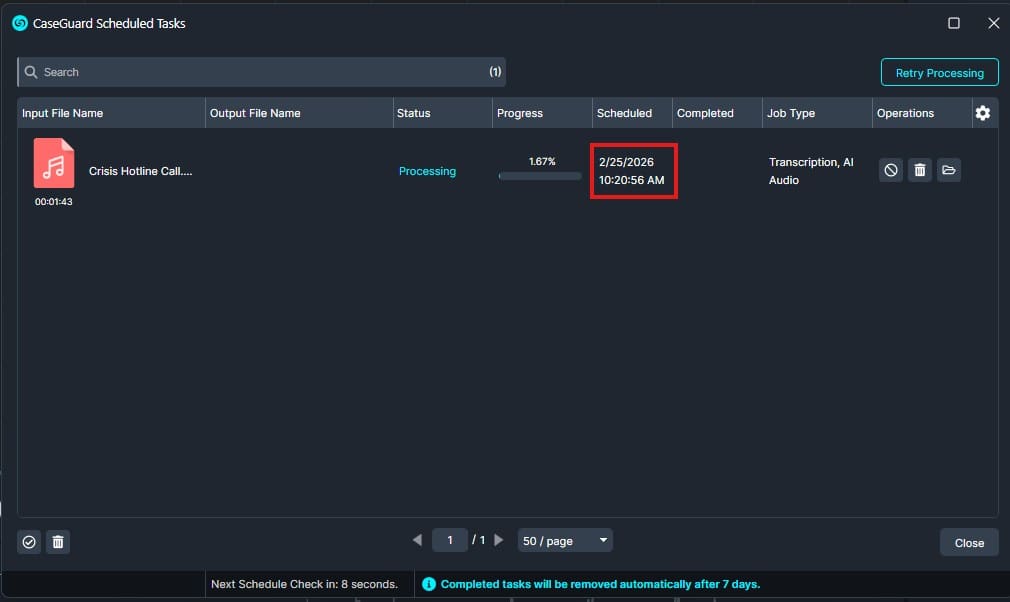Go to the next page arrow
The height and width of the screenshot is (602, 1010).
coord(499,540)
